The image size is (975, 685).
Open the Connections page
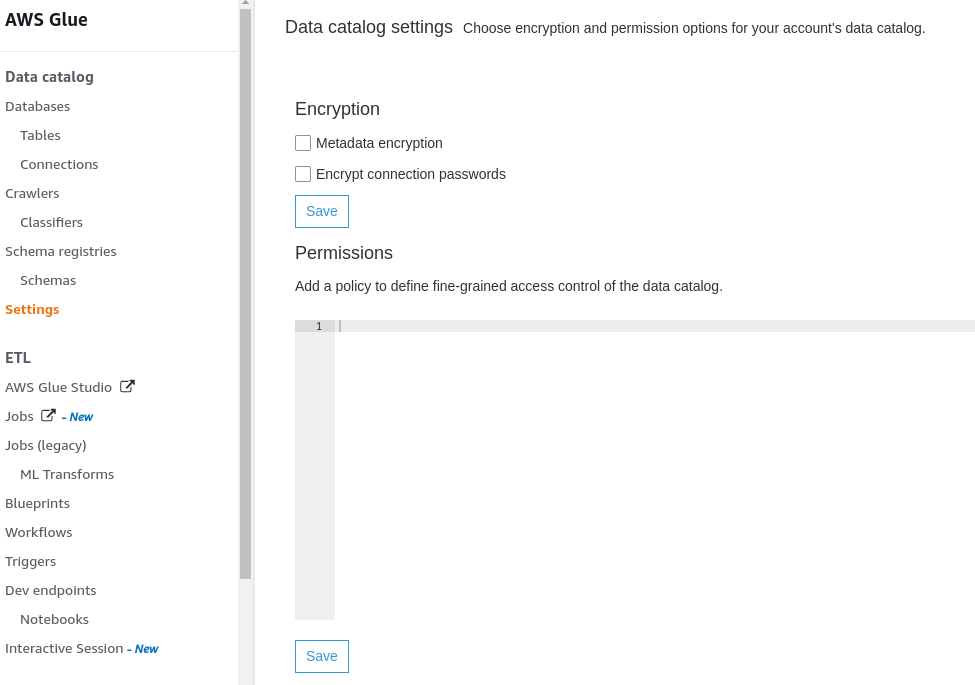pos(59,164)
